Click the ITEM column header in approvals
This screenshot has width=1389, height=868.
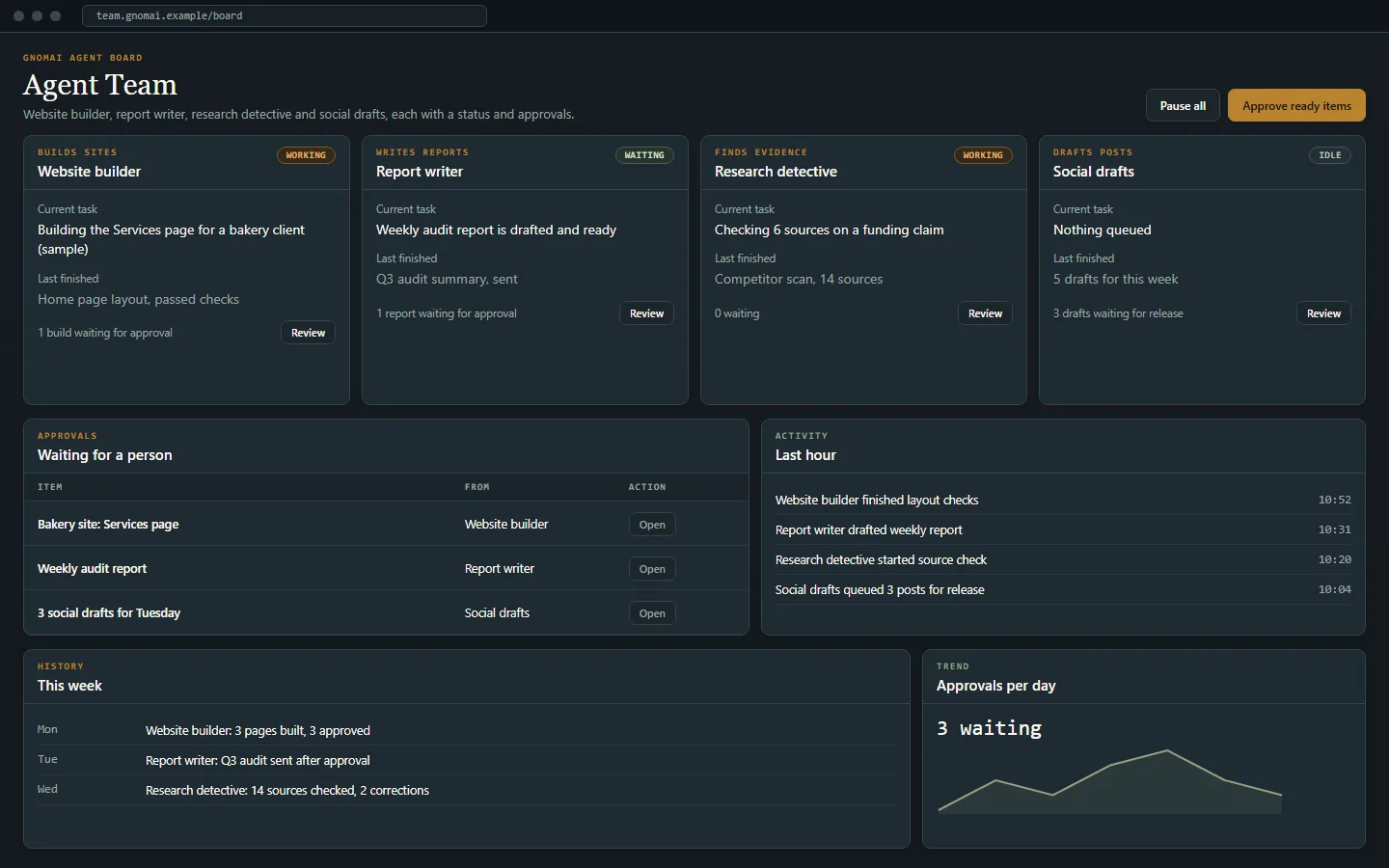[x=50, y=487]
